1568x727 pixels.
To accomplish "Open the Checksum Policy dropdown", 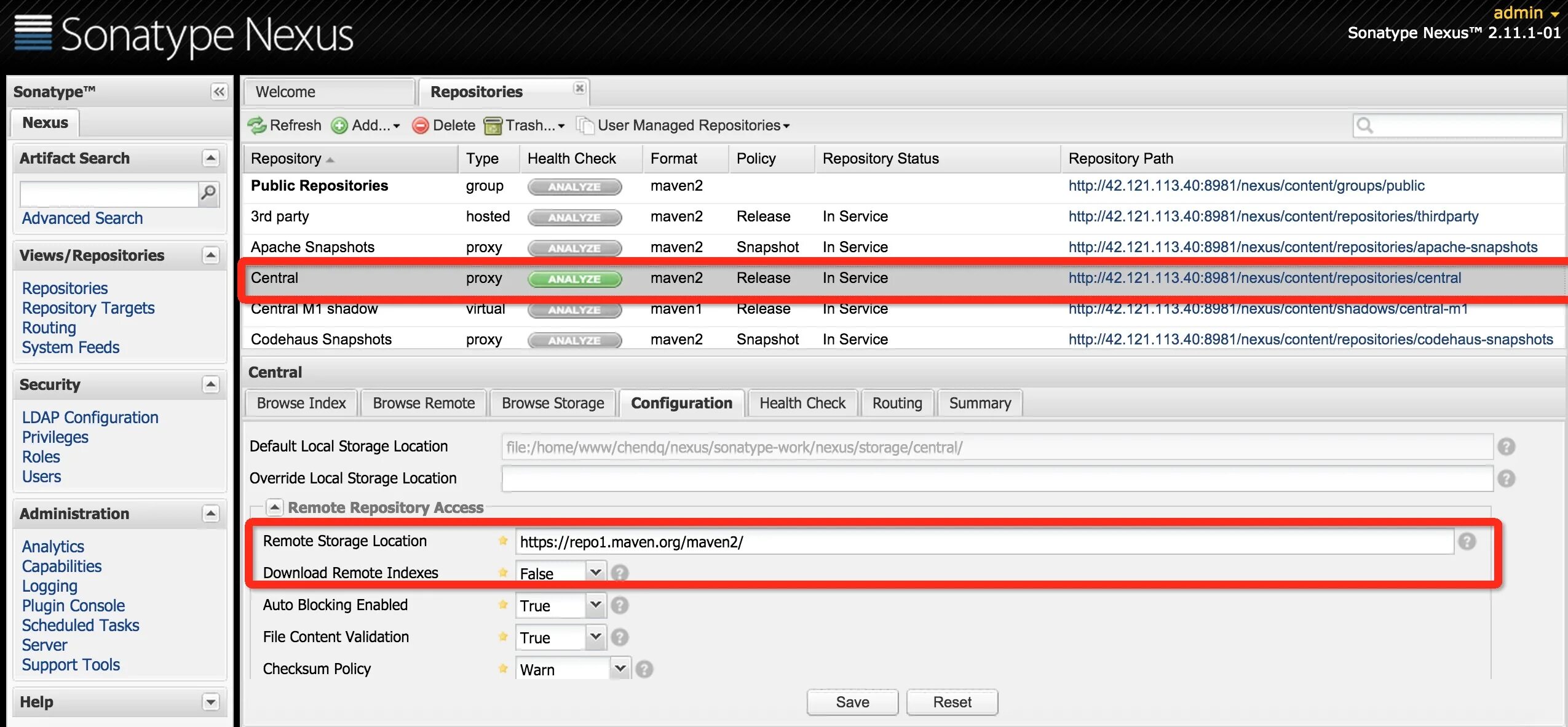I will click(x=620, y=669).
